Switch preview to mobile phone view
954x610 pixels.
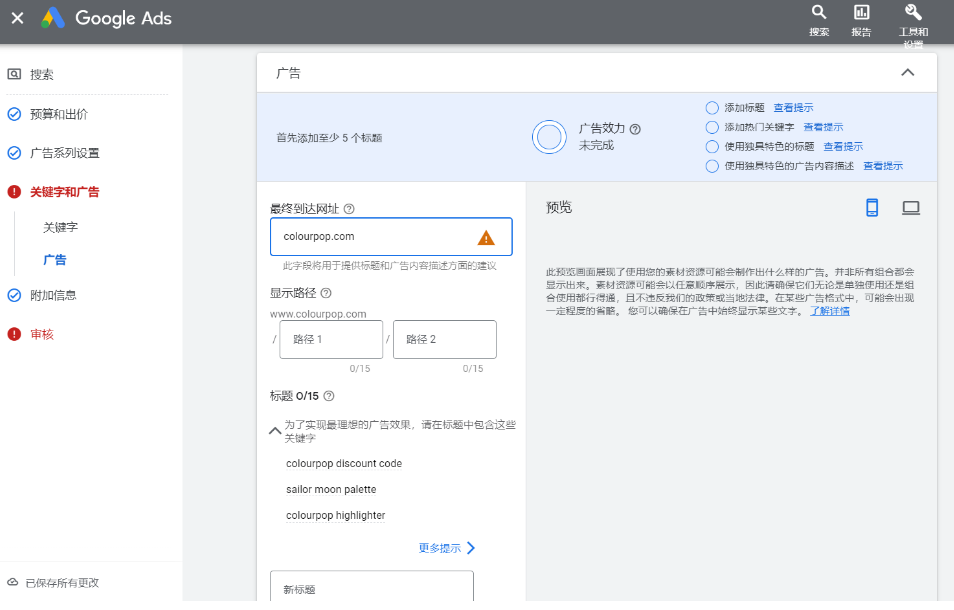click(x=872, y=207)
